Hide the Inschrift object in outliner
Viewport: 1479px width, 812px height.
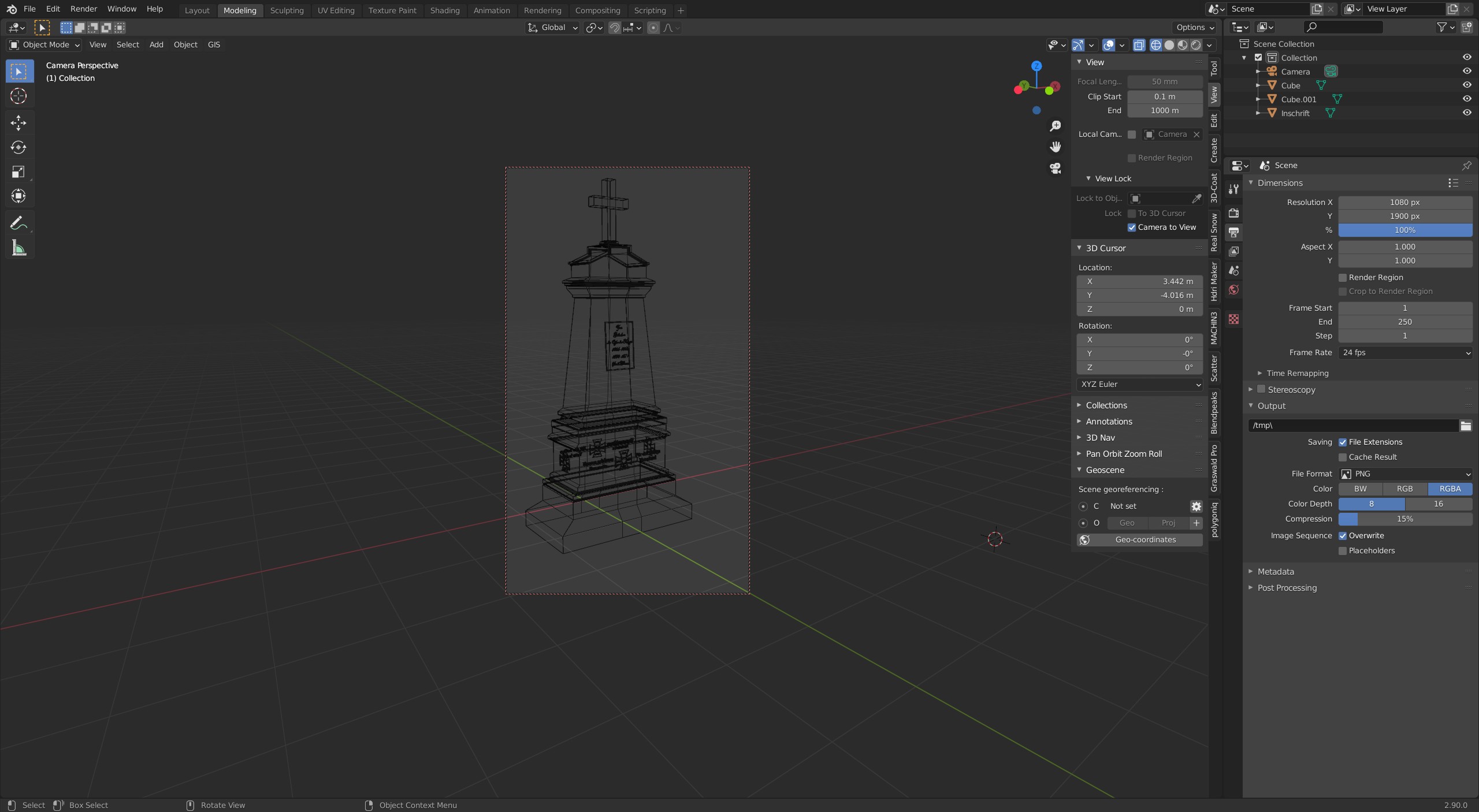1466,113
